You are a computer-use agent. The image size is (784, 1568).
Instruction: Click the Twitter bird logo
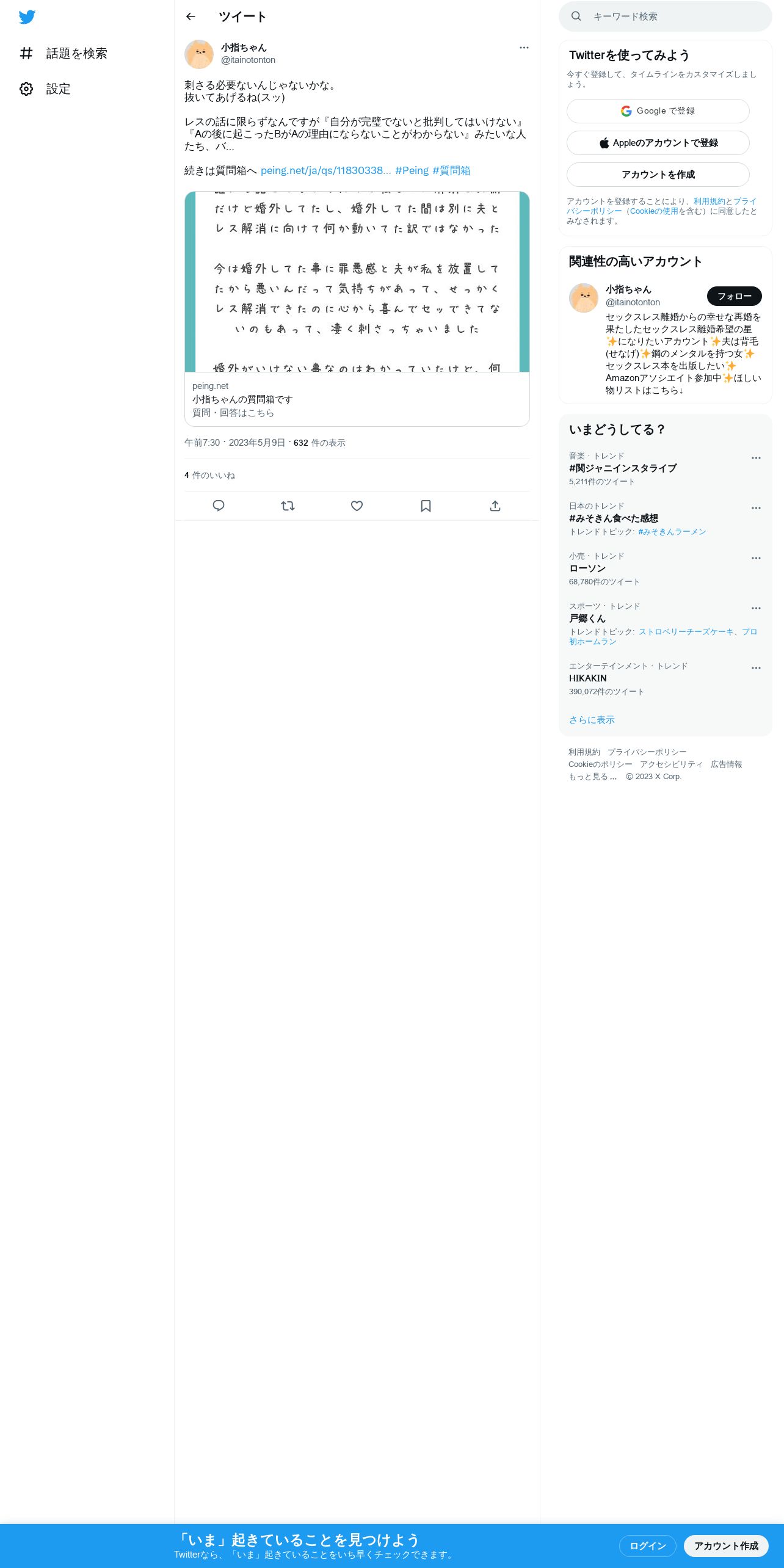point(27,17)
